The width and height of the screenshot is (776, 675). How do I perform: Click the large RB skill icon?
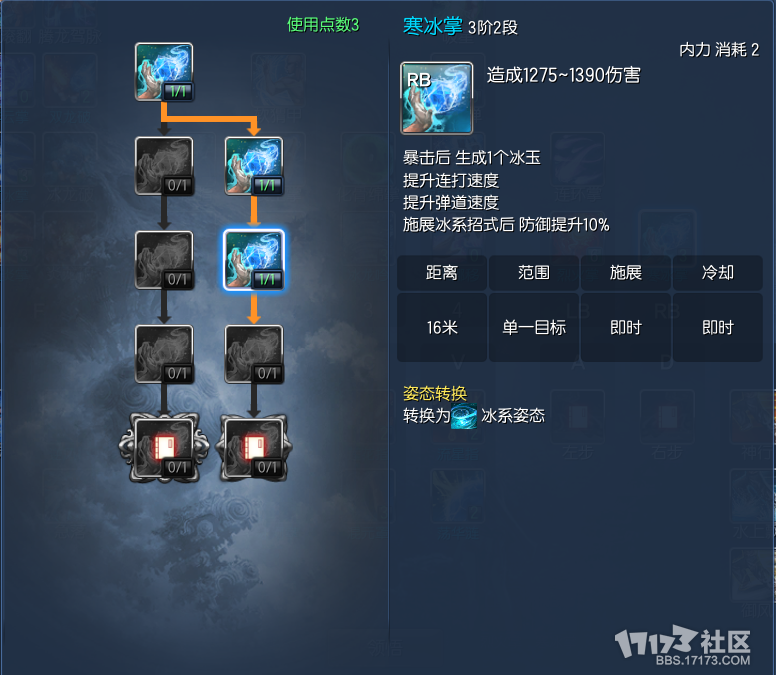coord(436,98)
